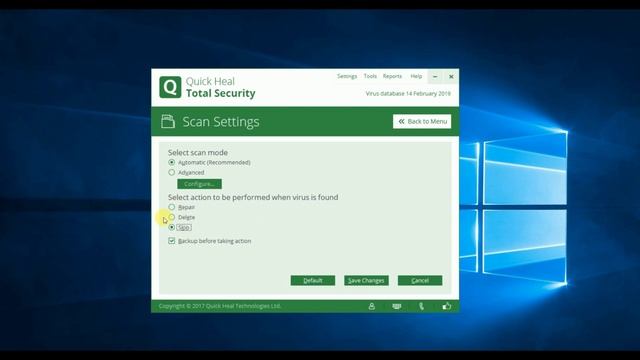Screen dimensions: 640x360
Task: Choose Delete action for viruses
Action: 171,217
